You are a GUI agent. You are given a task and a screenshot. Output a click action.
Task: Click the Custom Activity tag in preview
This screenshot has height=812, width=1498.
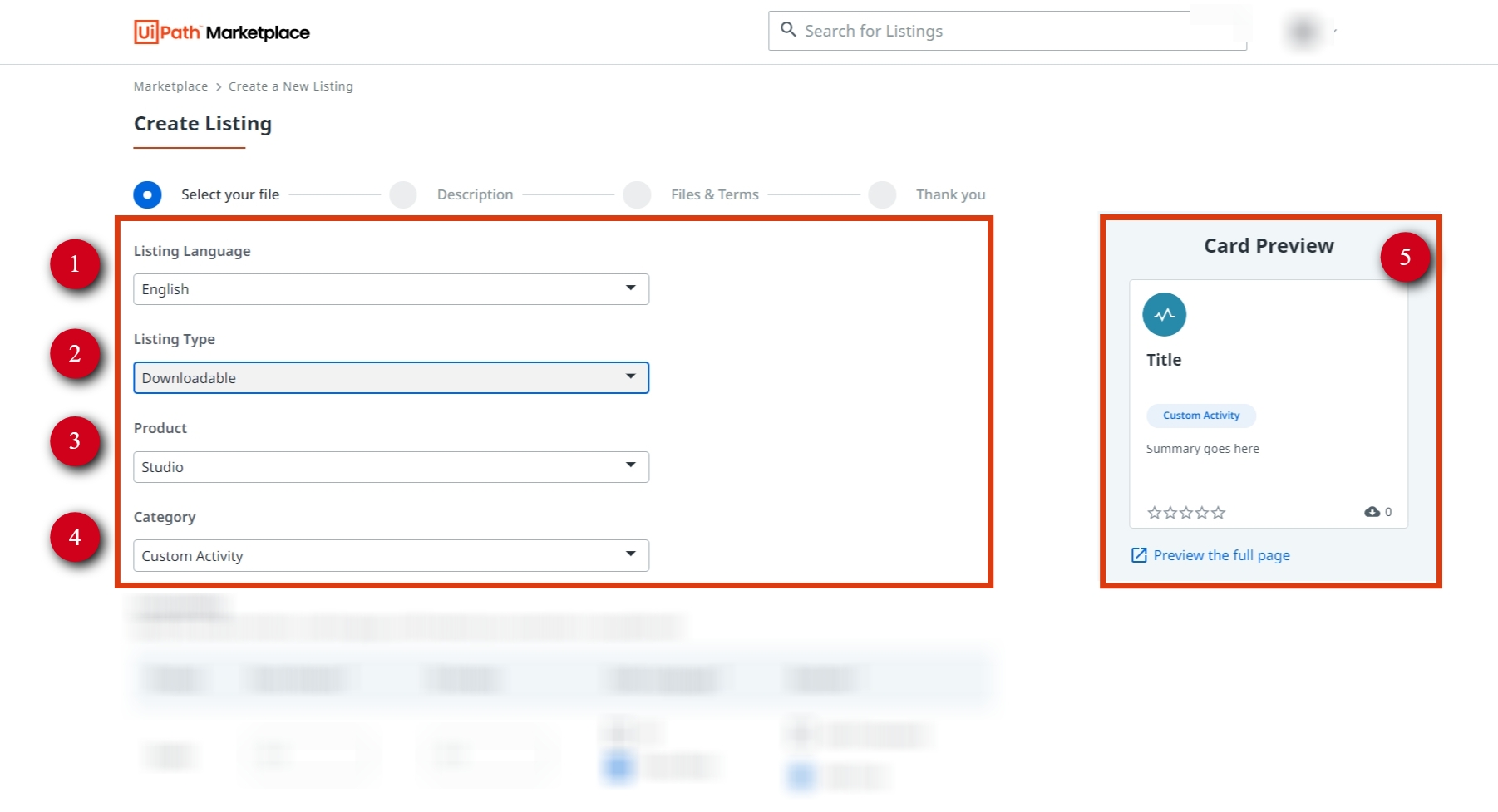[x=1200, y=416]
